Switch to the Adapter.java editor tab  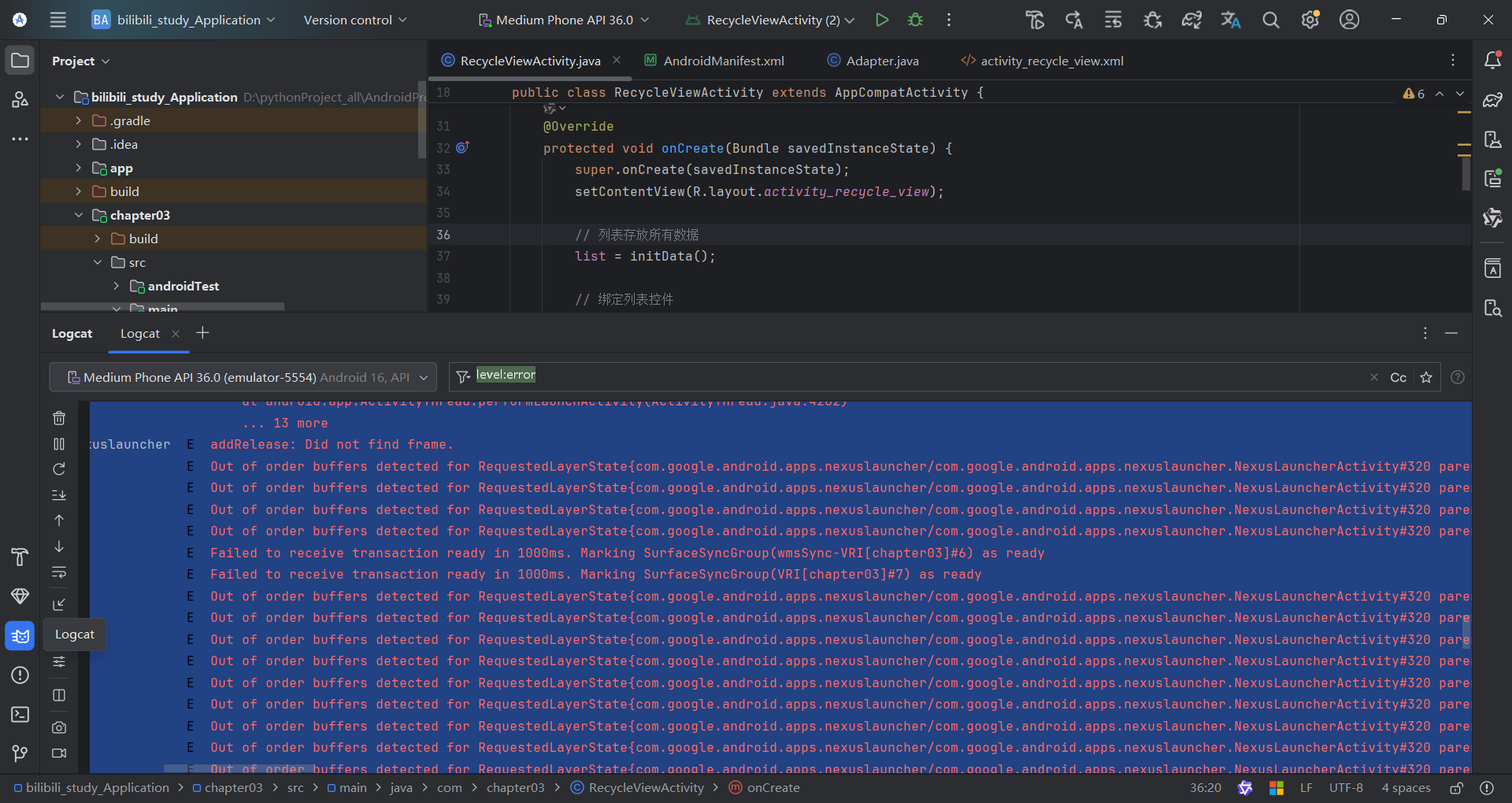tap(881, 61)
